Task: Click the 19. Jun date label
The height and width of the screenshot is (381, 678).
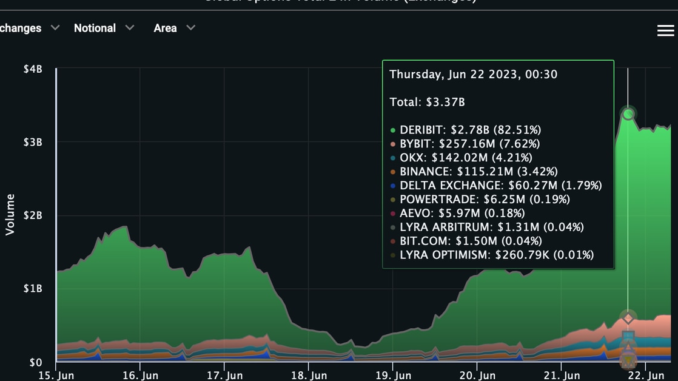Action: point(393,375)
